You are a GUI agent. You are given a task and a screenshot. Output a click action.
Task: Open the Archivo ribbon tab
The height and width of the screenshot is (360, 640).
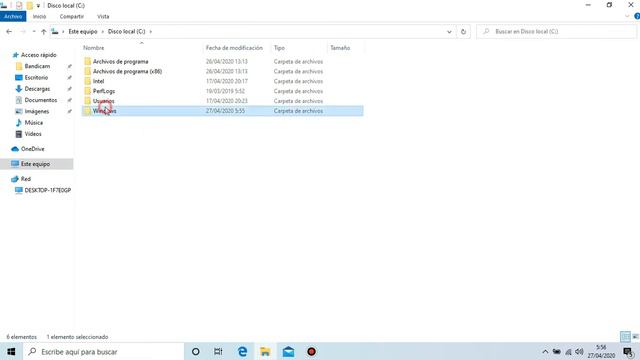13,16
